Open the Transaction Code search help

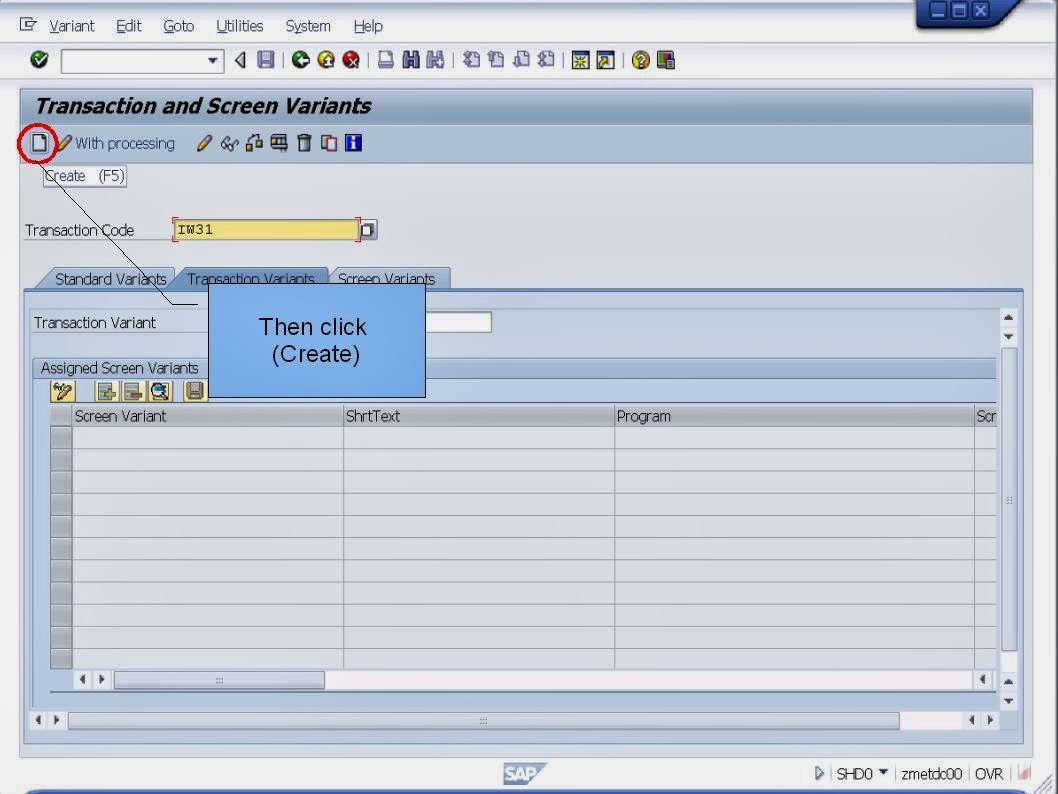pos(368,229)
